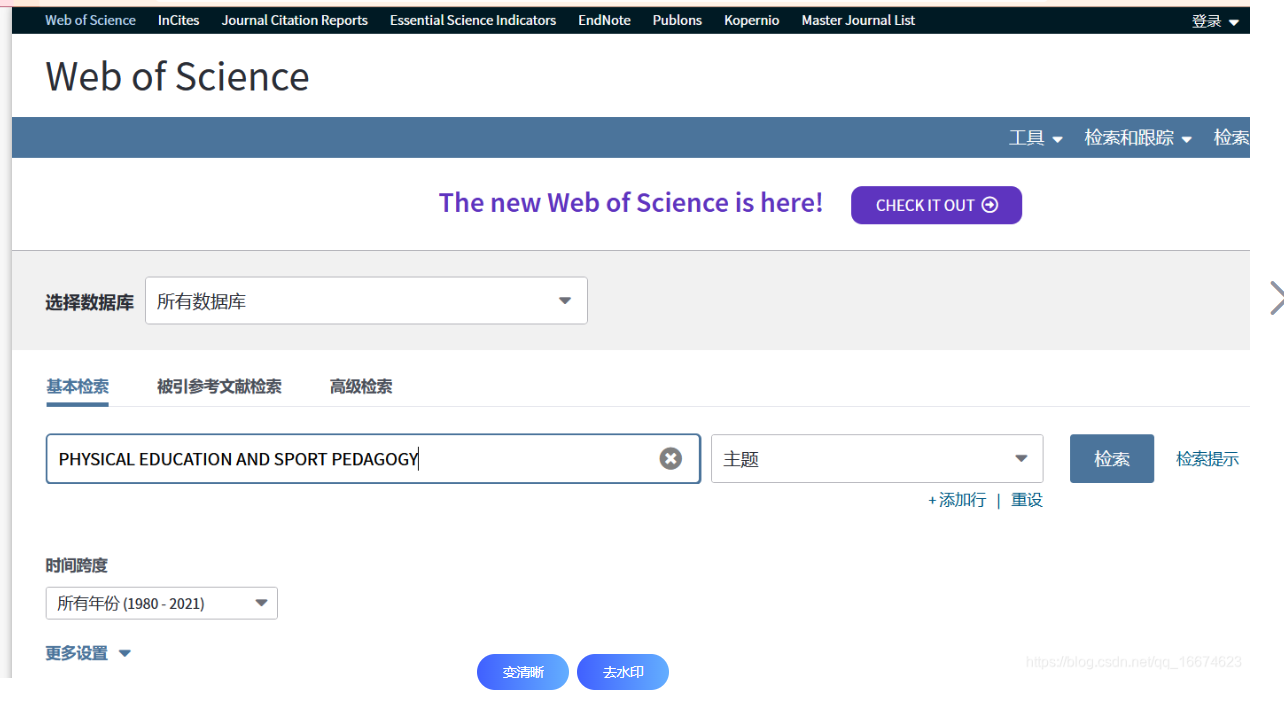Open the 检索和跟踪 menu
This screenshot has height=712, width=1284.
click(x=1138, y=138)
